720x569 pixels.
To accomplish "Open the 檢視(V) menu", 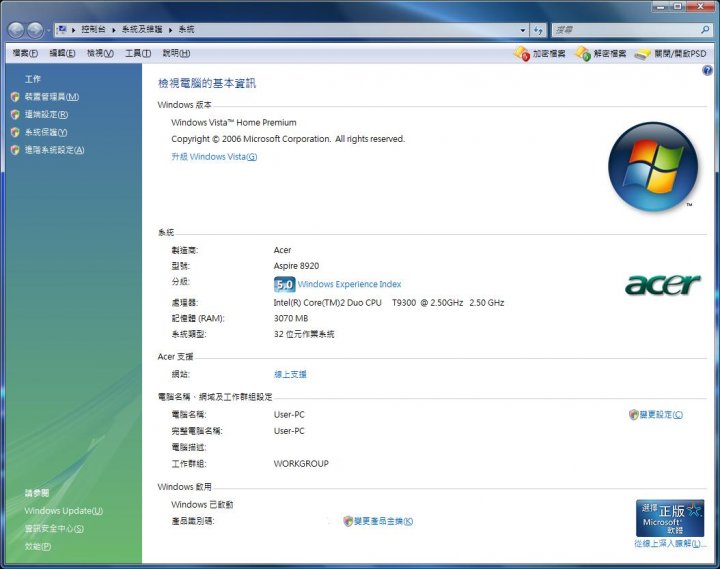I will tap(100, 53).
